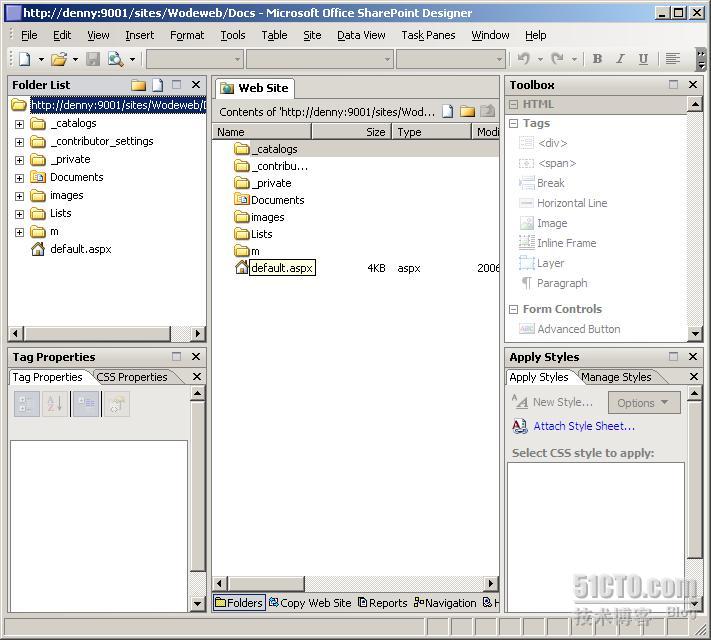Click the Open folder toolbar icon

click(59, 59)
